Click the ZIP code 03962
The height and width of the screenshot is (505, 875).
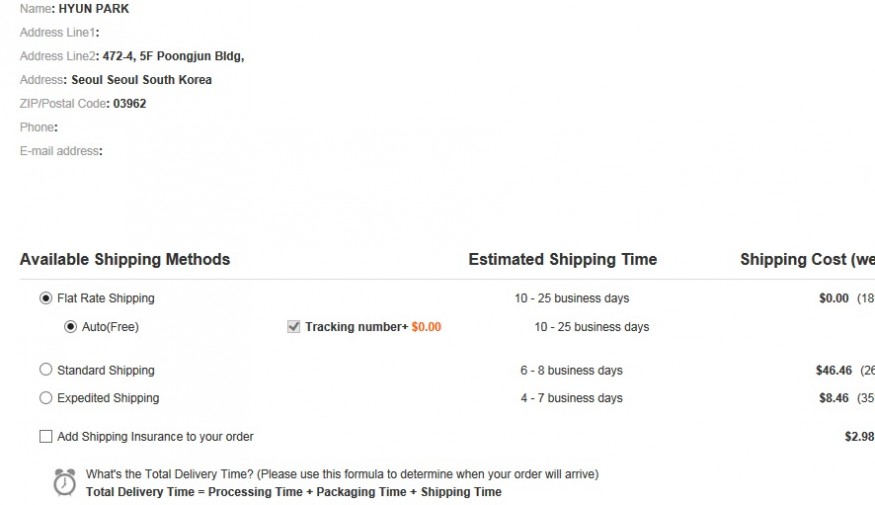click(x=130, y=103)
